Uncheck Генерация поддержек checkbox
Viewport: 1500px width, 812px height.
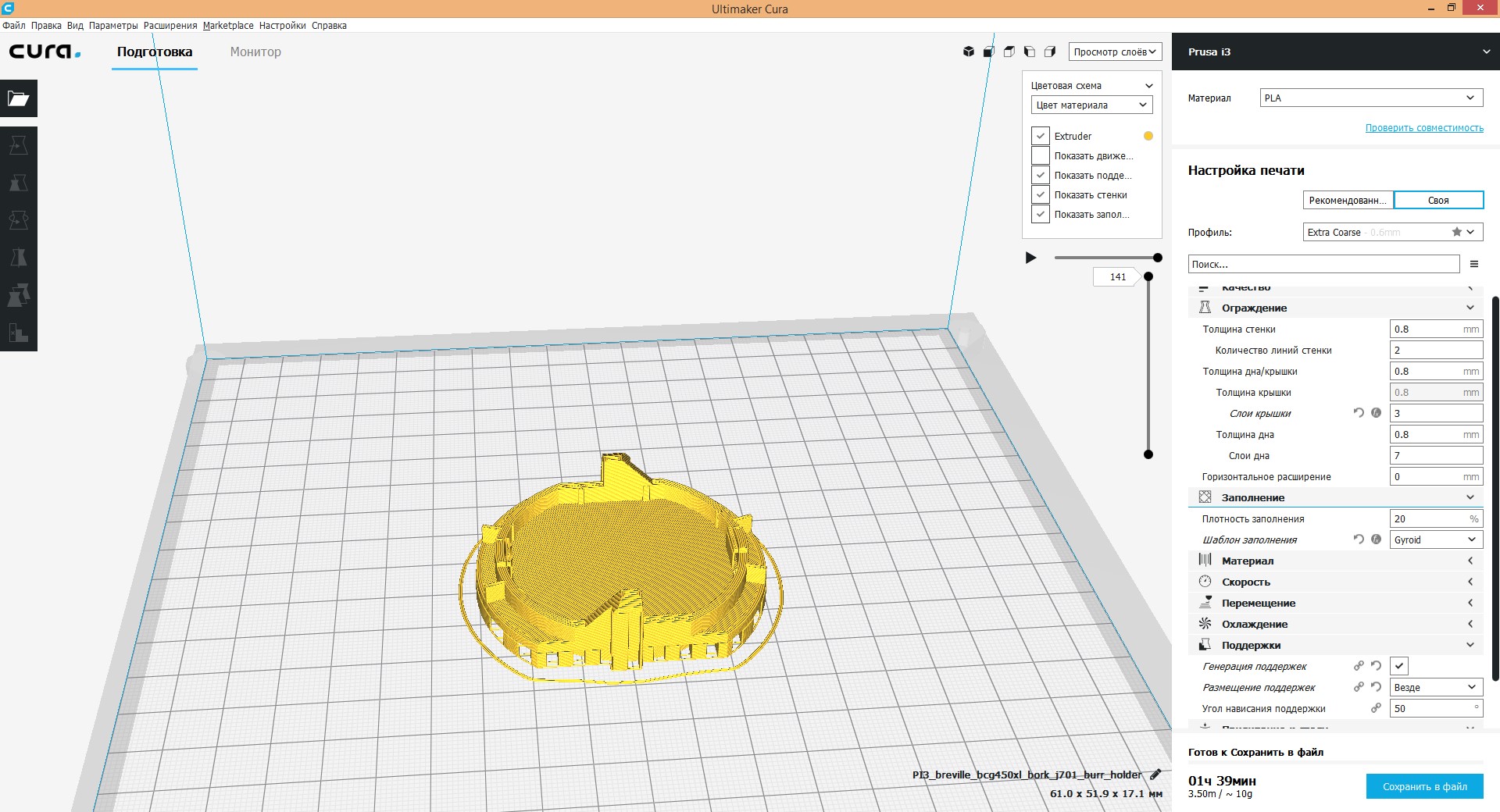[x=1399, y=666]
